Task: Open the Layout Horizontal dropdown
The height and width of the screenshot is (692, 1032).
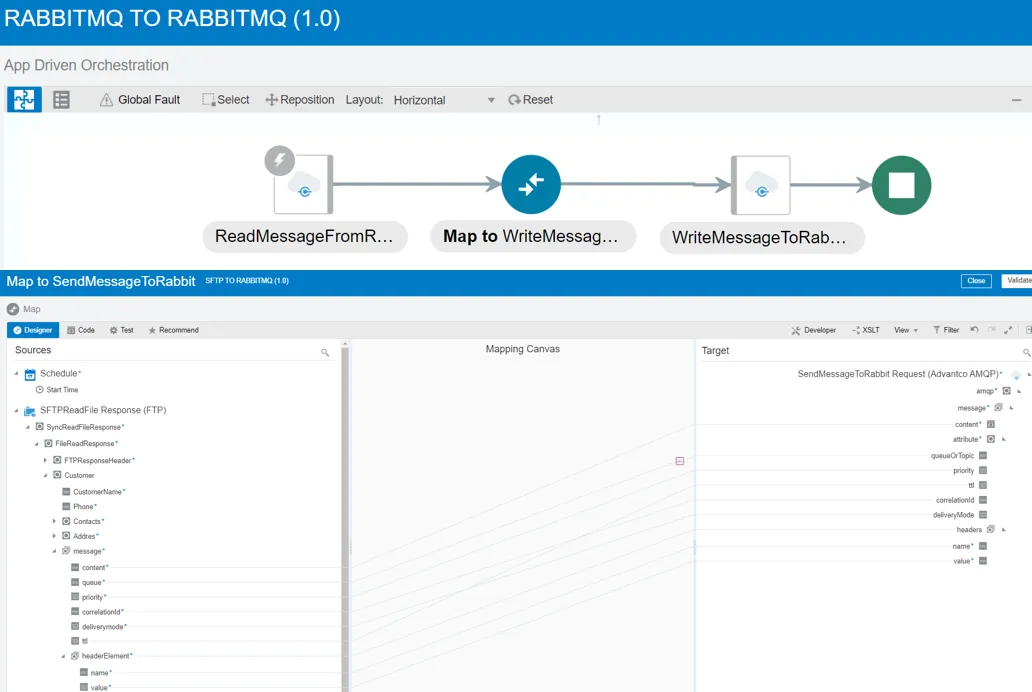Action: [x=444, y=100]
